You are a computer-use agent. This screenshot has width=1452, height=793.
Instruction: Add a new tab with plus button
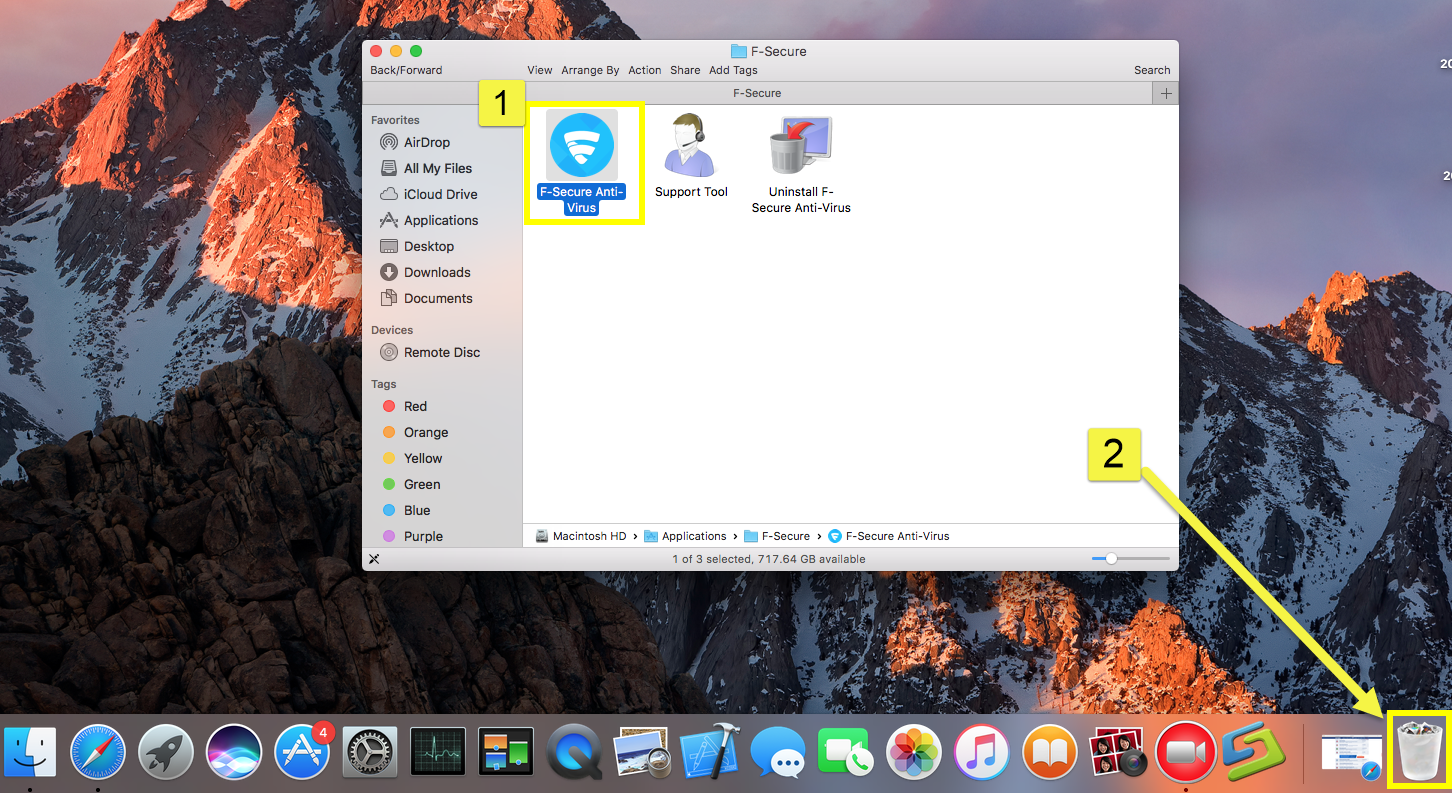point(1165,93)
